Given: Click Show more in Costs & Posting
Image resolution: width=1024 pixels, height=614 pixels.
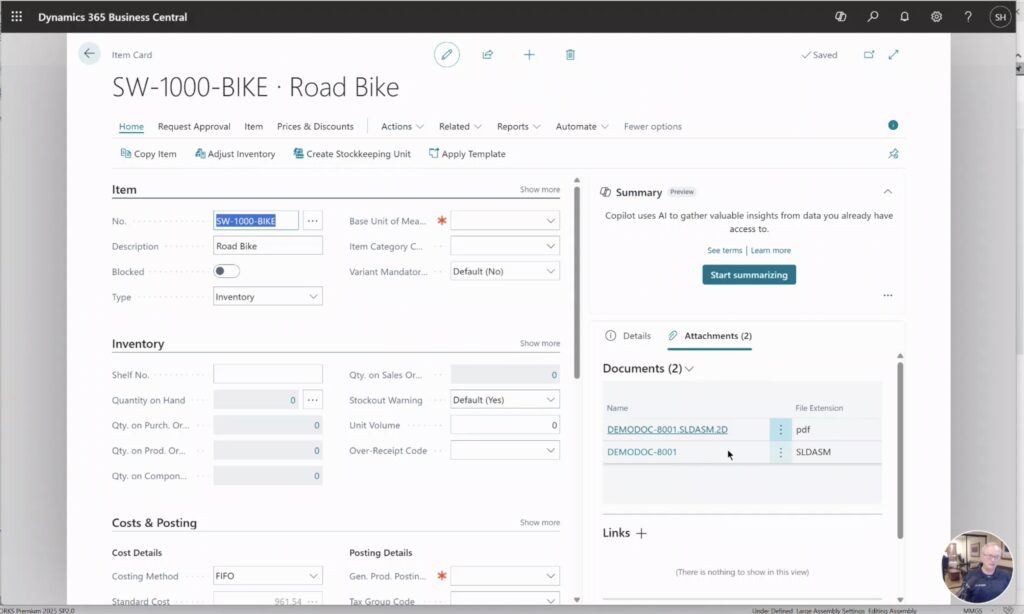Looking at the screenshot, I should point(539,523).
